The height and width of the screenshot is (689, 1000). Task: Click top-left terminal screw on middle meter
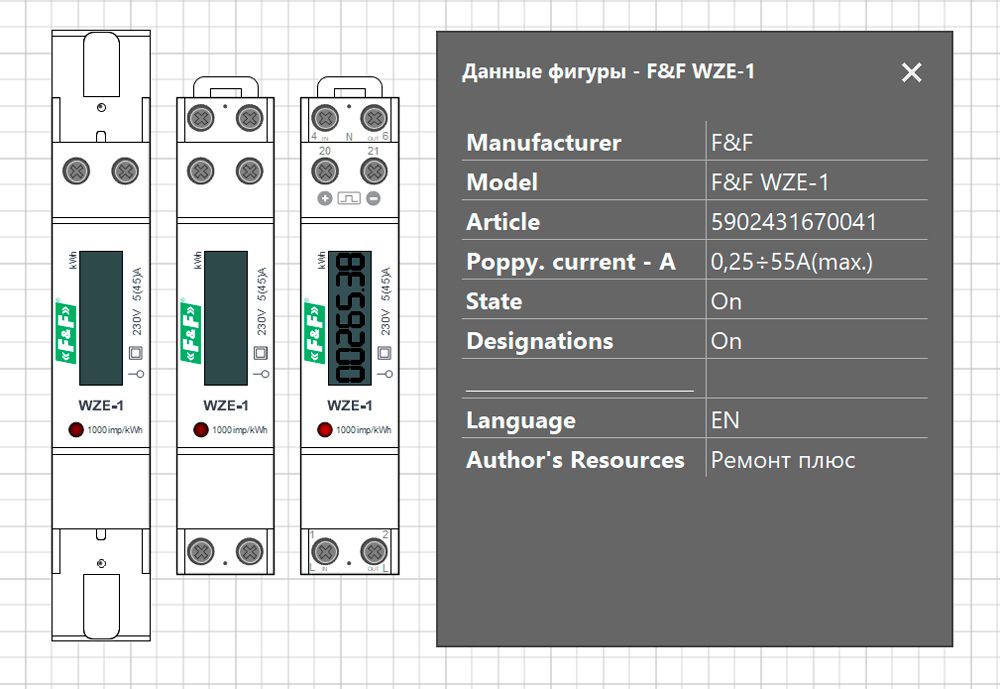point(201,118)
